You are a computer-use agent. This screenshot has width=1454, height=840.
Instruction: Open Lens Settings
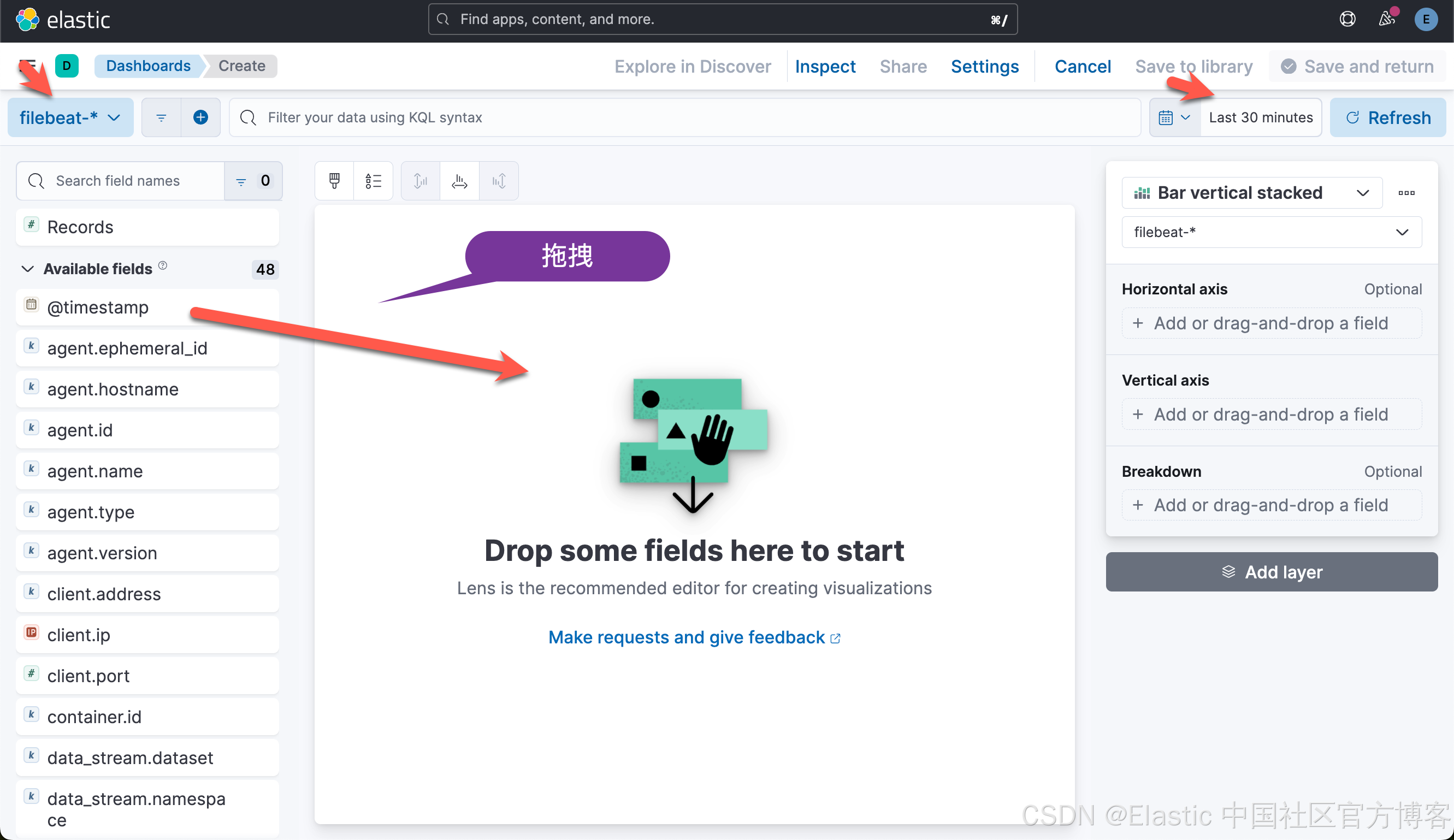point(984,66)
